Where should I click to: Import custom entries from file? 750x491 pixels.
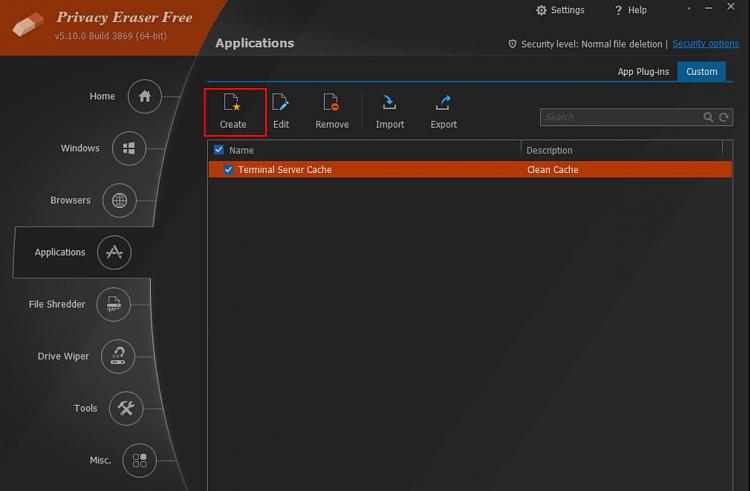click(x=390, y=112)
